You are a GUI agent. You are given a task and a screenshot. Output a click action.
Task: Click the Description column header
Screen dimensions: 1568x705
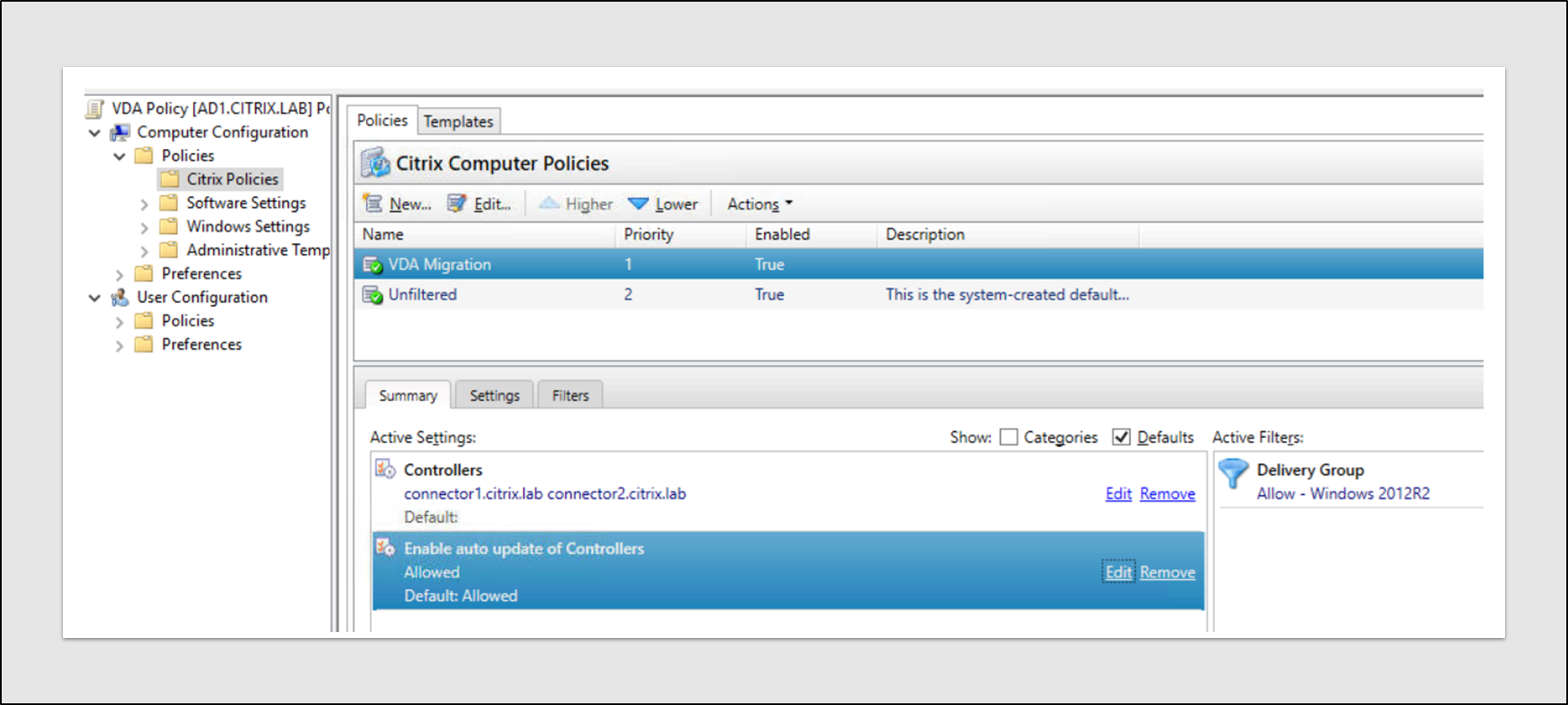point(1008,234)
